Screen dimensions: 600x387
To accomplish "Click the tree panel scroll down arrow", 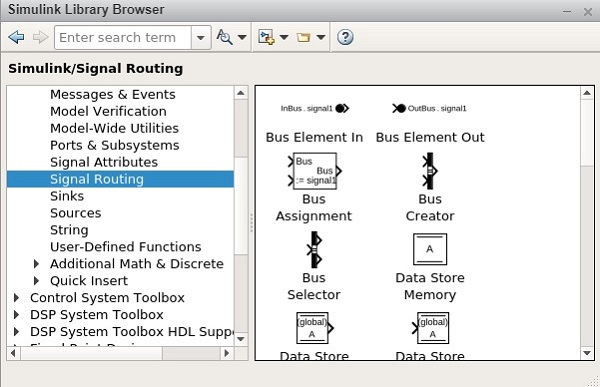I will coord(241,339).
